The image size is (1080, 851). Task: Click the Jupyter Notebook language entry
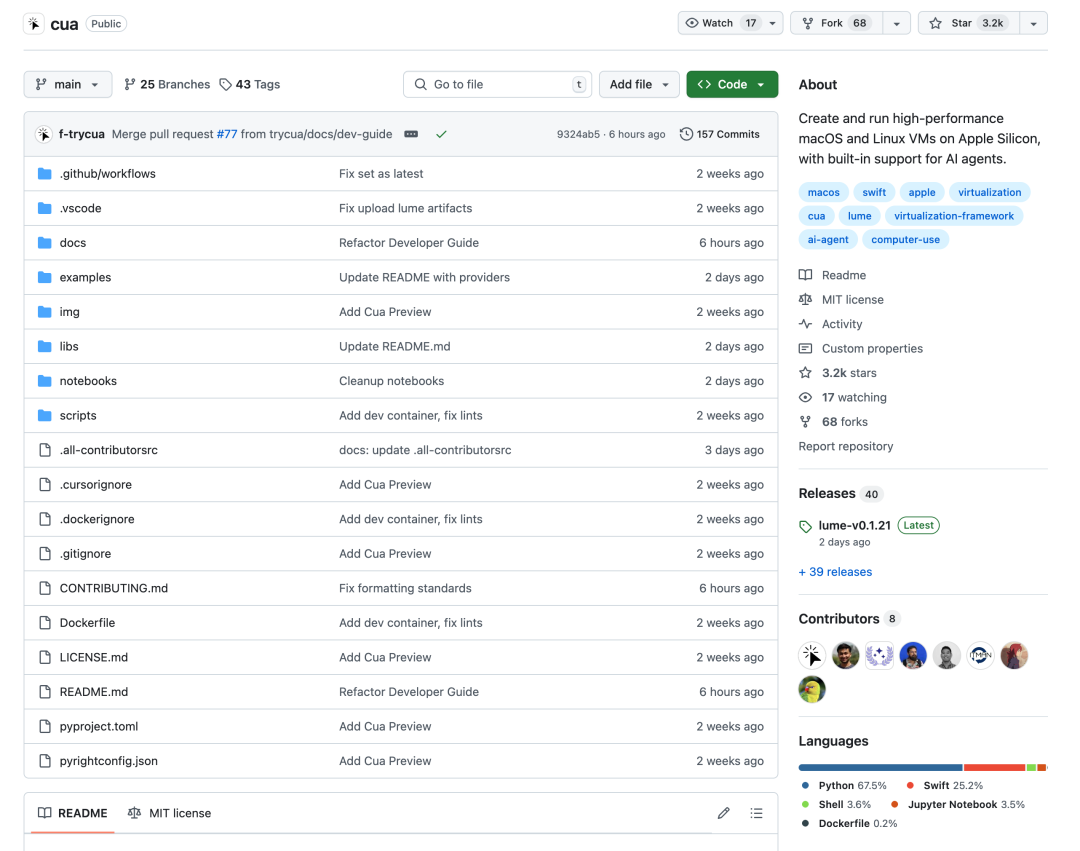tap(958, 804)
